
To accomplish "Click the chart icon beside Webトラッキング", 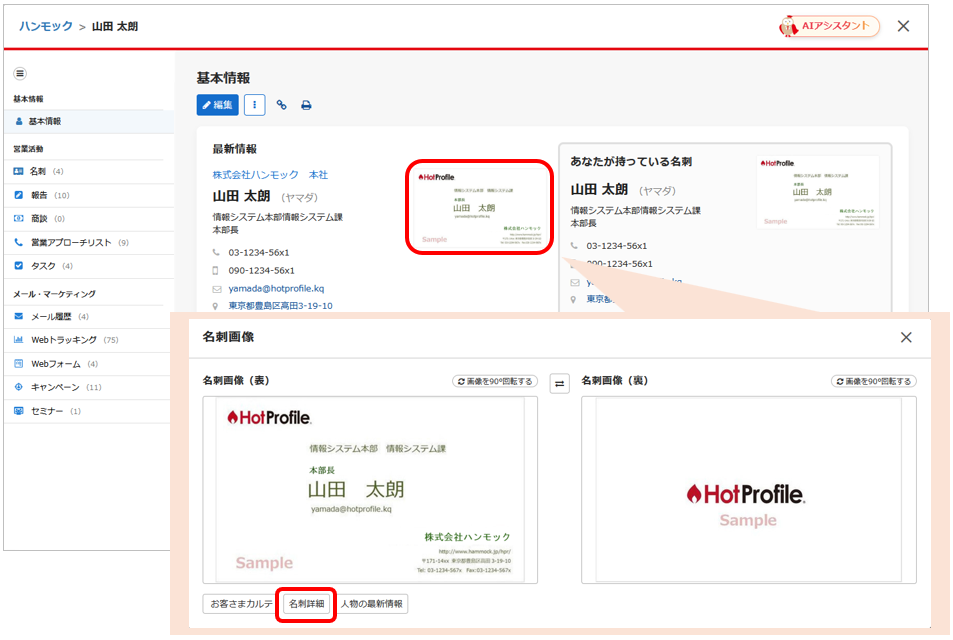I will coord(19,340).
